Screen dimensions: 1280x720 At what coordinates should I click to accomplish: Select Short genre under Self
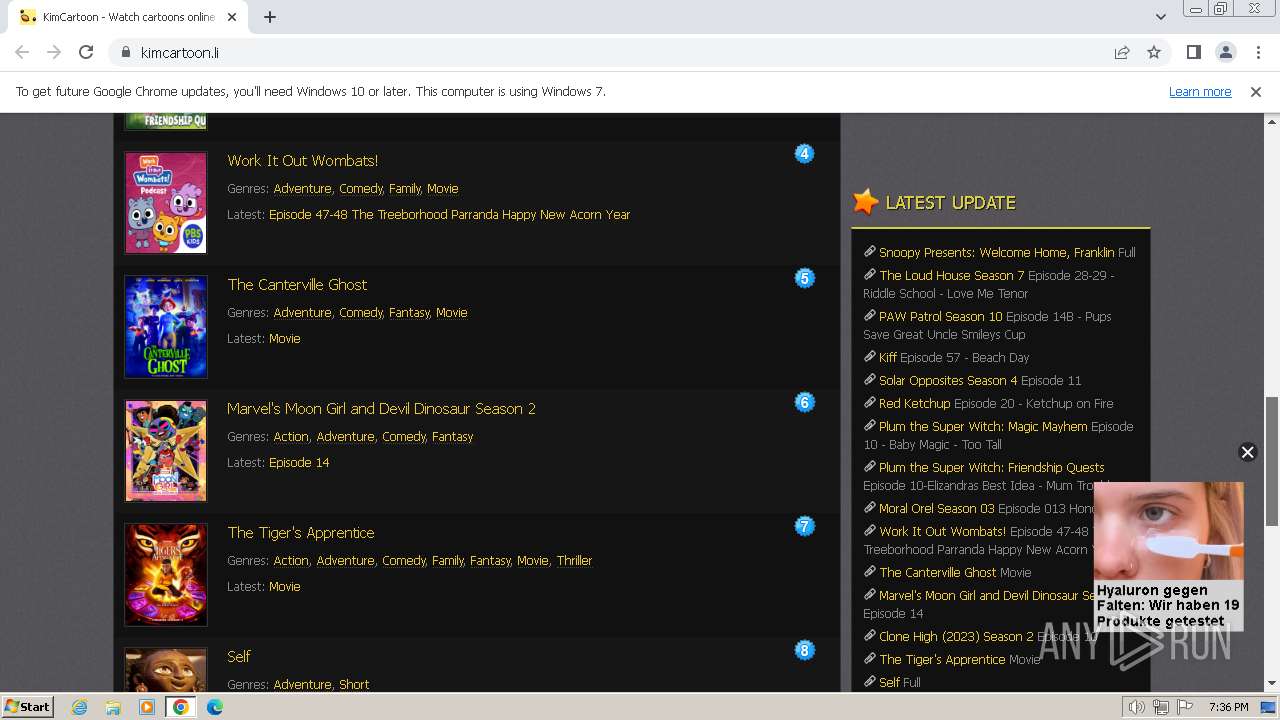point(354,684)
